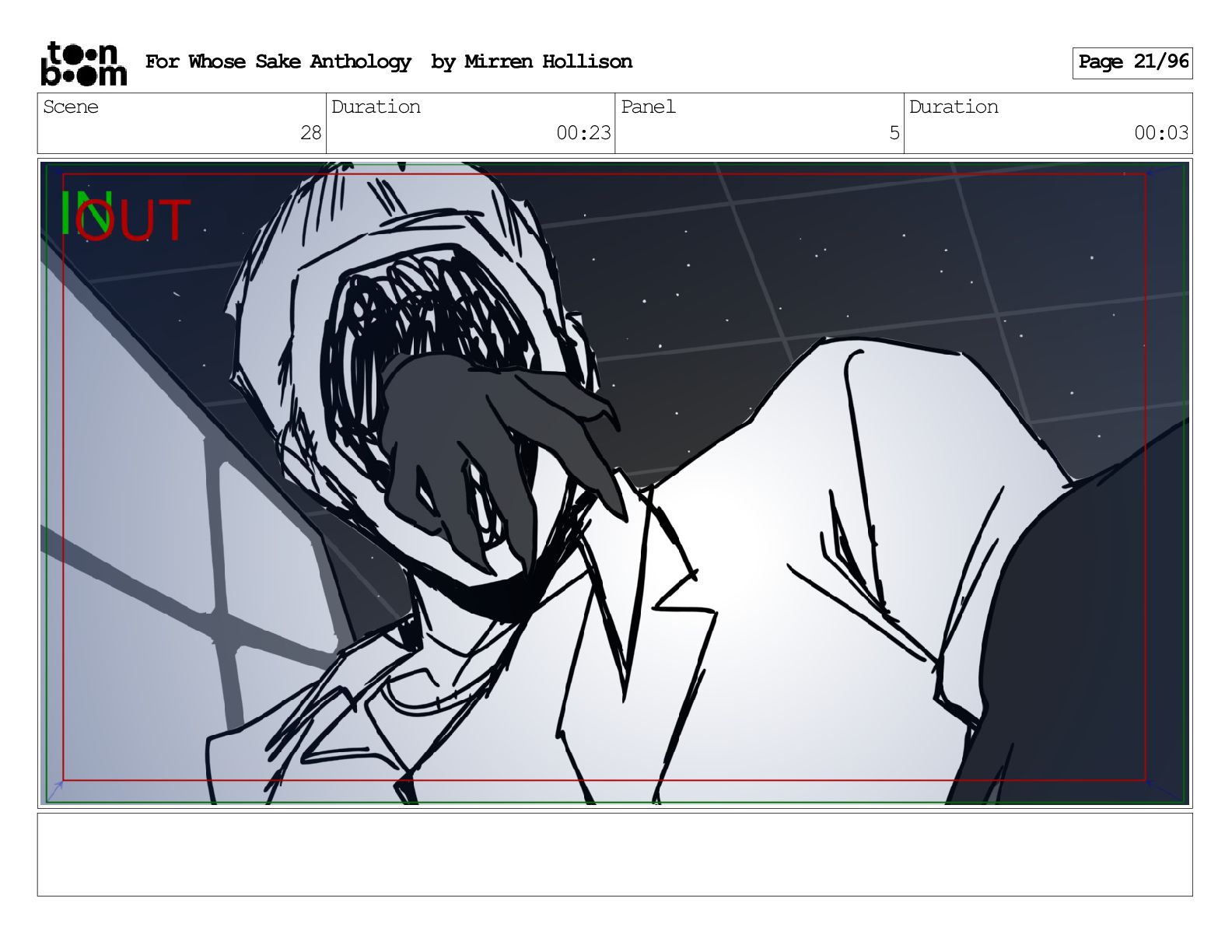The height and width of the screenshot is (952, 1232).
Task: Click the author text 'by Mirren Hollison'
Action: (531, 62)
